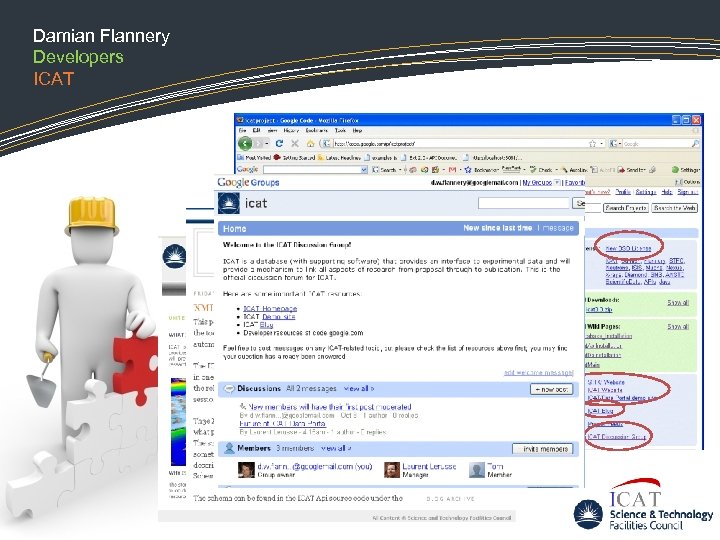
Task: Click the My Groups link
Action: pyautogui.click(x=537, y=183)
